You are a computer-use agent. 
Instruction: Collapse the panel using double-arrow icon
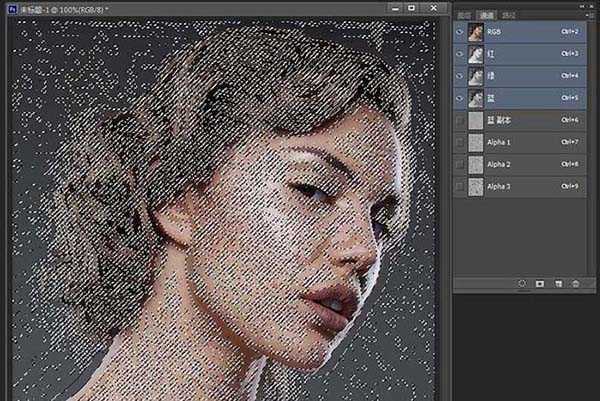pyautogui.click(x=583, y=5)
